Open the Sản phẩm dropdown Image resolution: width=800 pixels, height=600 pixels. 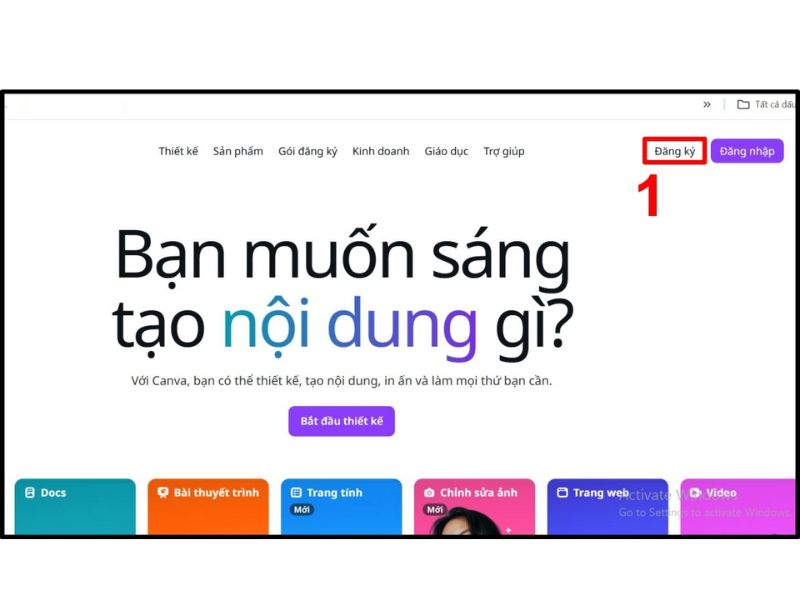pos(238,151)
